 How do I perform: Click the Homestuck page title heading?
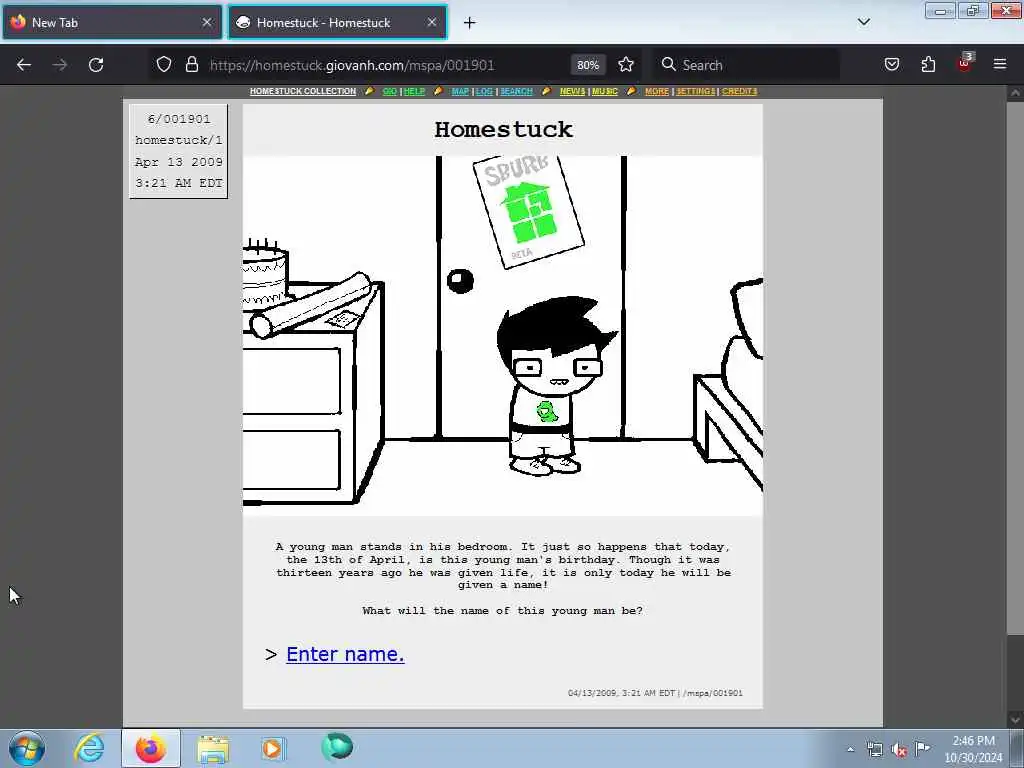pyautogui.click(x=504, y=129)
